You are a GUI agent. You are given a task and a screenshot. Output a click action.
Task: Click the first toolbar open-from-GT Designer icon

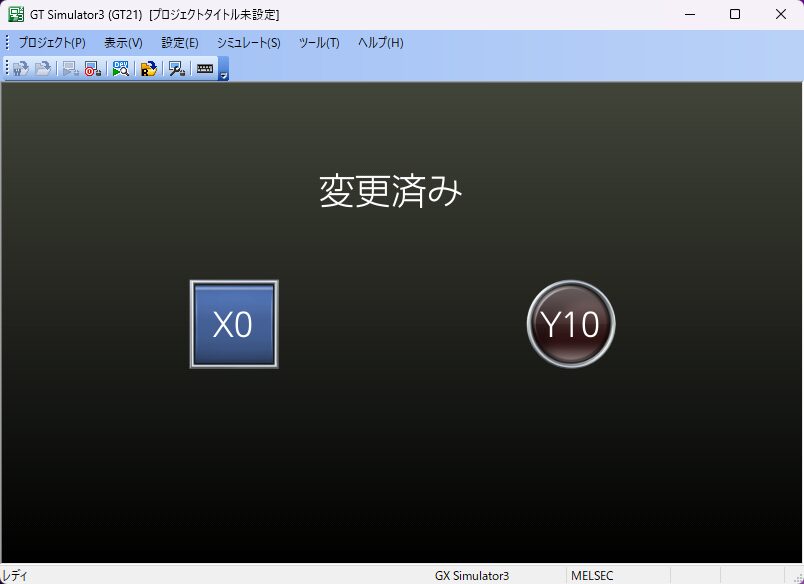coord(20,69)
